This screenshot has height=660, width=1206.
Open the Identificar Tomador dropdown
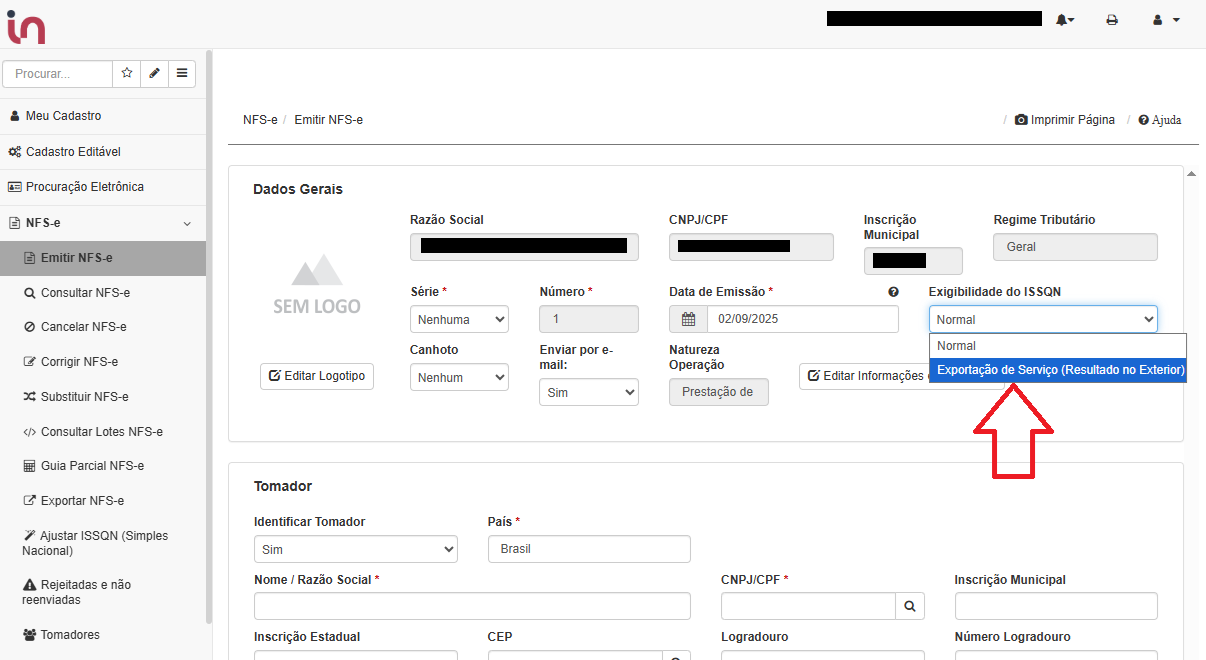tap(356, 549)
